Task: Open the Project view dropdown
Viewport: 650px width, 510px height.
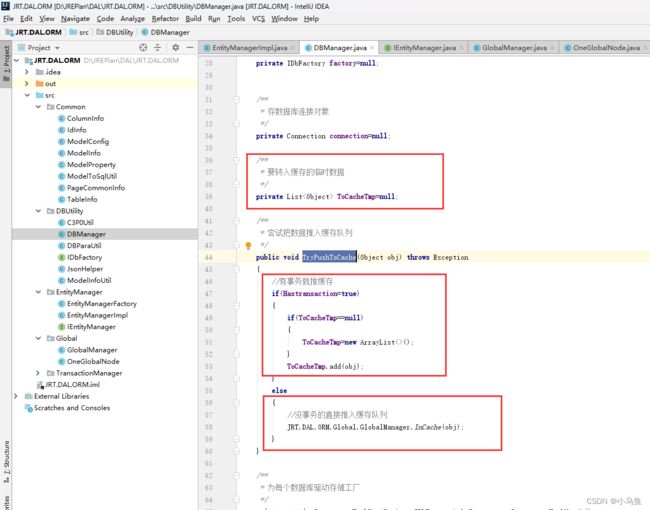Action: pyautogui.click(x=44, y=47)
